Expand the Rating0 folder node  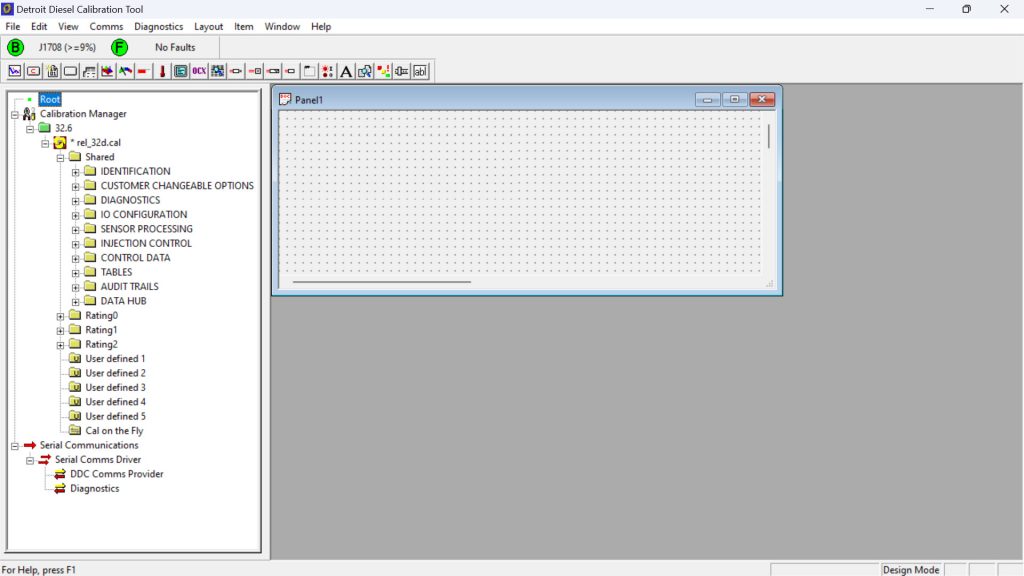61,316
